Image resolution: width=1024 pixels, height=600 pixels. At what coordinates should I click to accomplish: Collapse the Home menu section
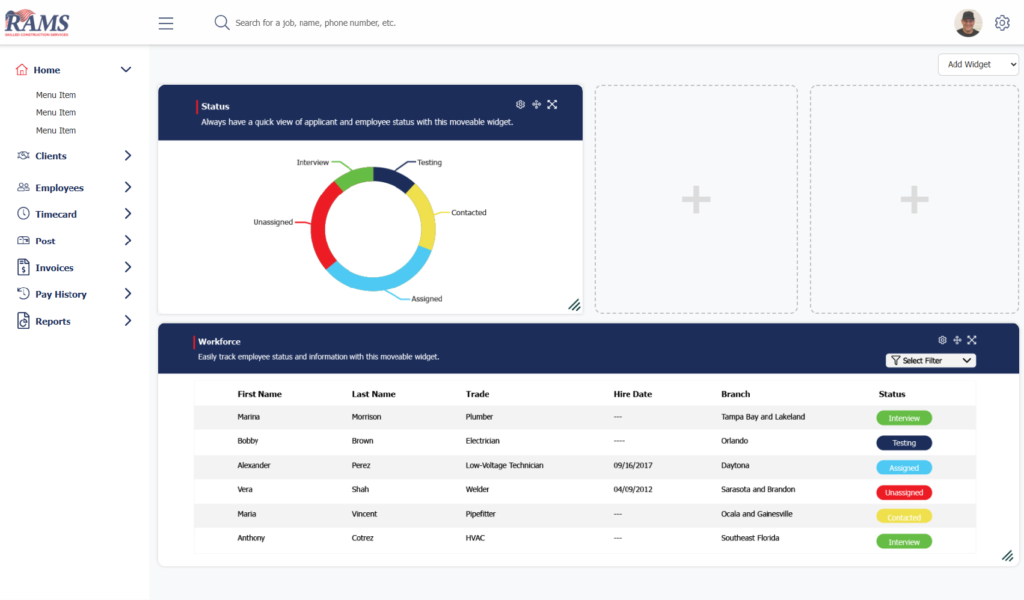point(126,70)
